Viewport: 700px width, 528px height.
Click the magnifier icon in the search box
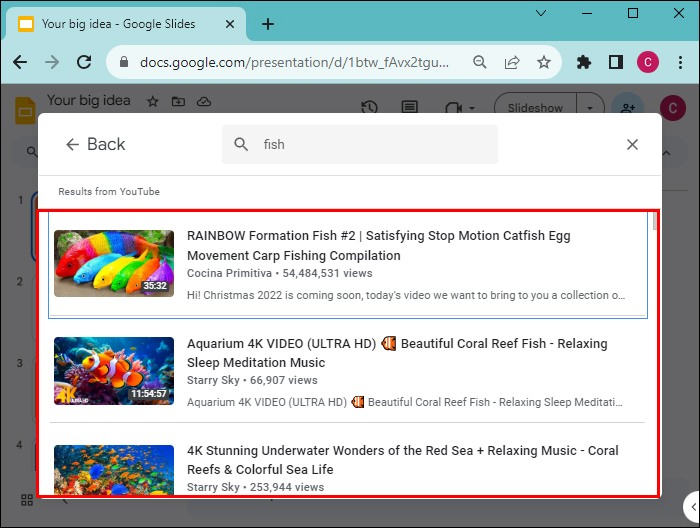[x=241, y=145]
